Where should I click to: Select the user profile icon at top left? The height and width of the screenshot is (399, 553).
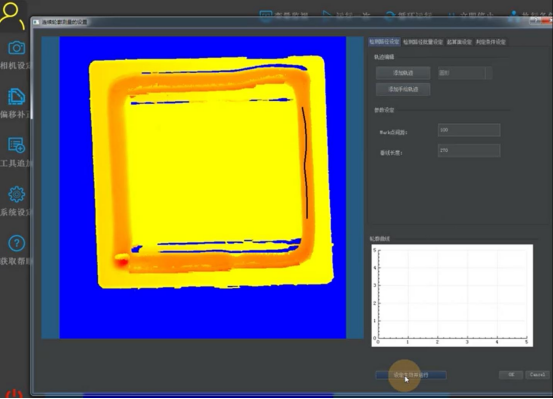point(12,15)
